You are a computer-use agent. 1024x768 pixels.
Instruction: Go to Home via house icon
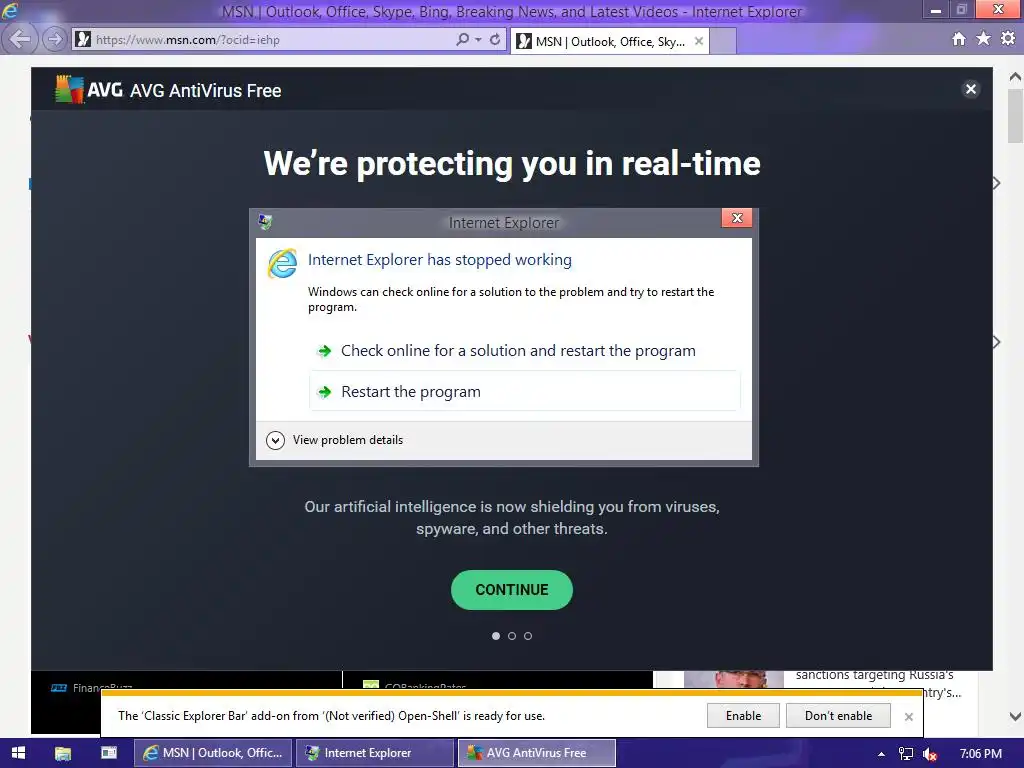959,39
